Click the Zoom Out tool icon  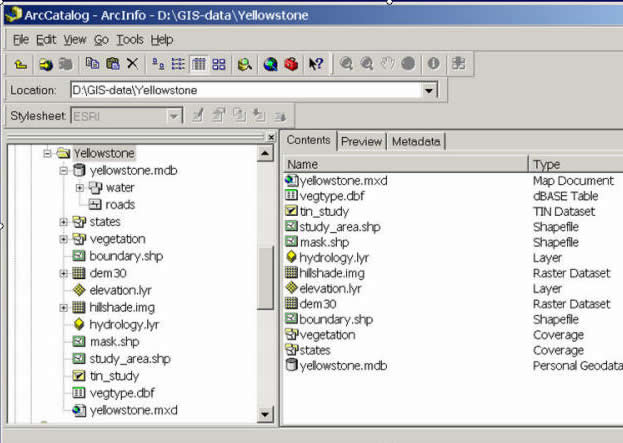[x=366, y=64]
